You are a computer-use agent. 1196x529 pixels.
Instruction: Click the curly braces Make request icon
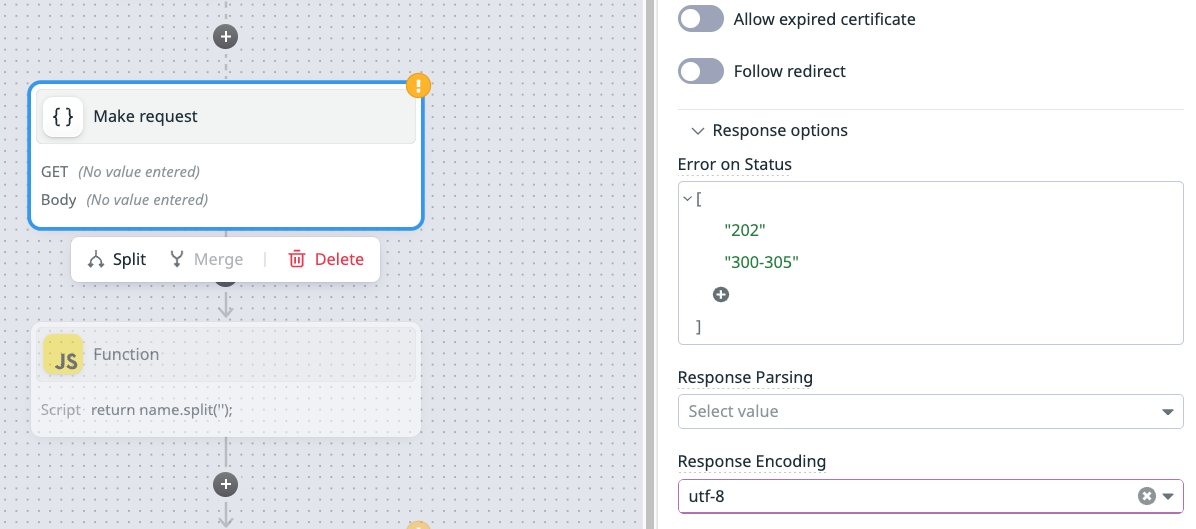63,117
